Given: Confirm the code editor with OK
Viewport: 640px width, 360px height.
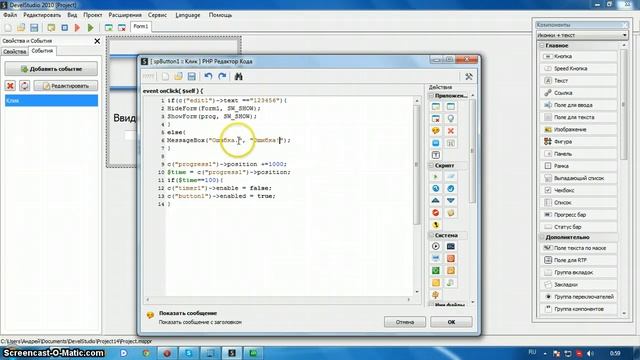Looking at the screenshot, I should 451,322.
